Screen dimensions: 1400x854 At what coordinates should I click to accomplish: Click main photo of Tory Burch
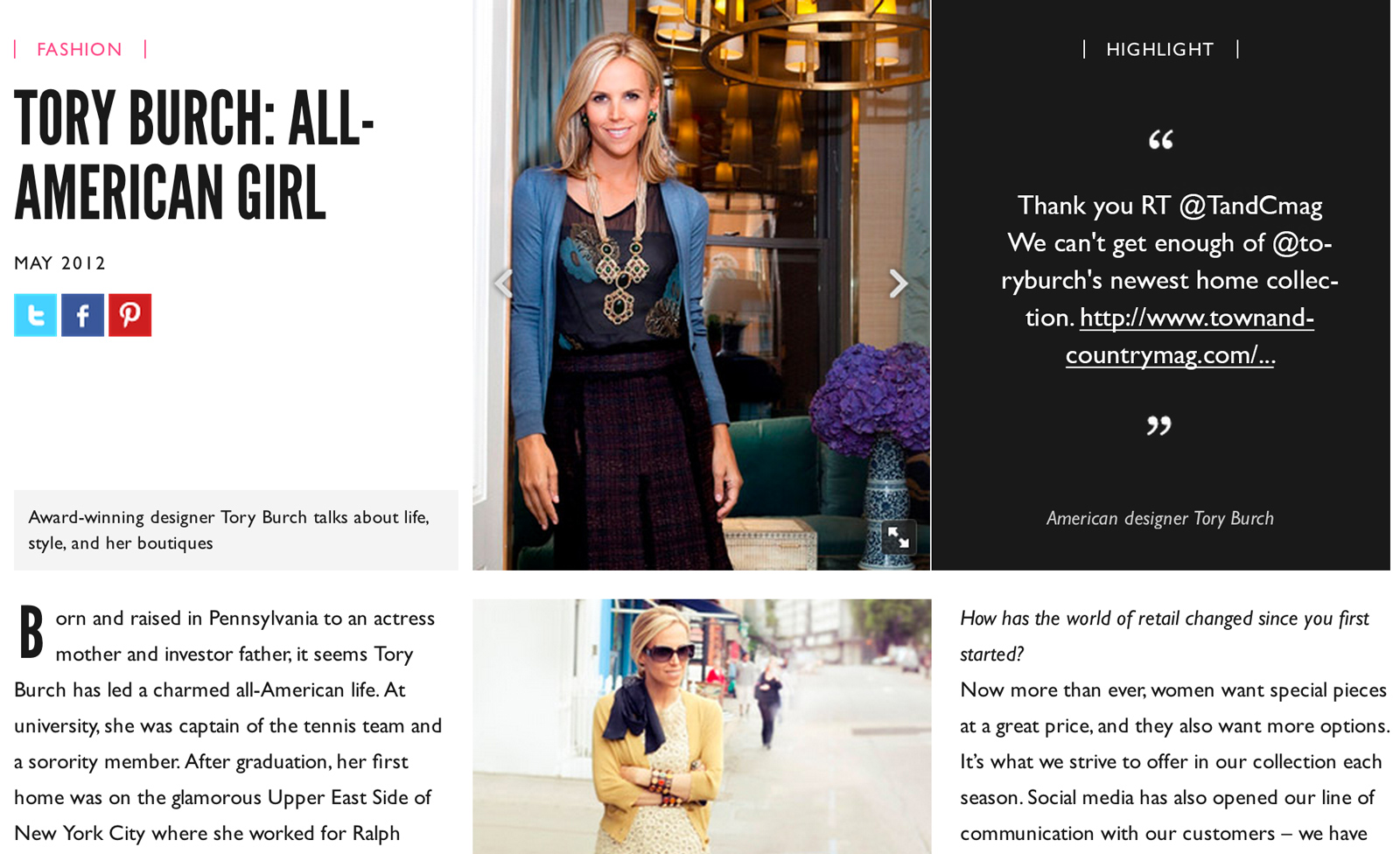click(702, 285)
